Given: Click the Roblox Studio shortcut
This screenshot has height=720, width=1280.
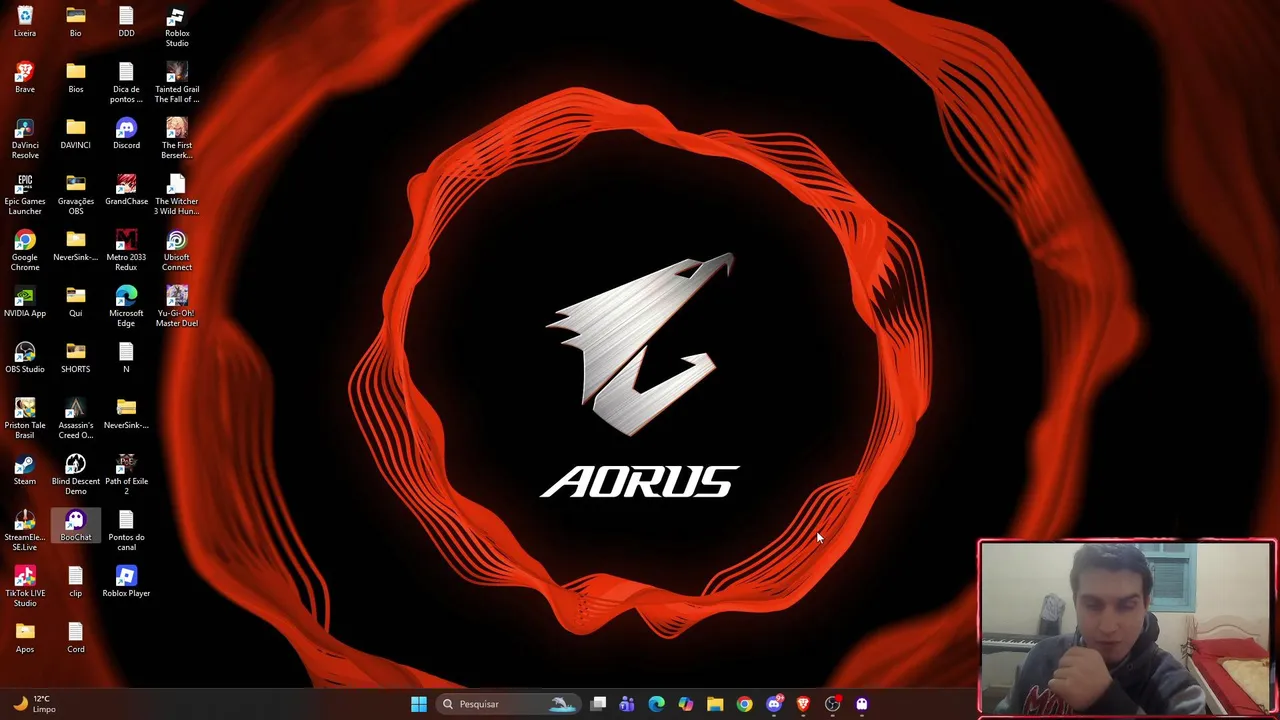Looking at the screenshot, I should 177,27.
